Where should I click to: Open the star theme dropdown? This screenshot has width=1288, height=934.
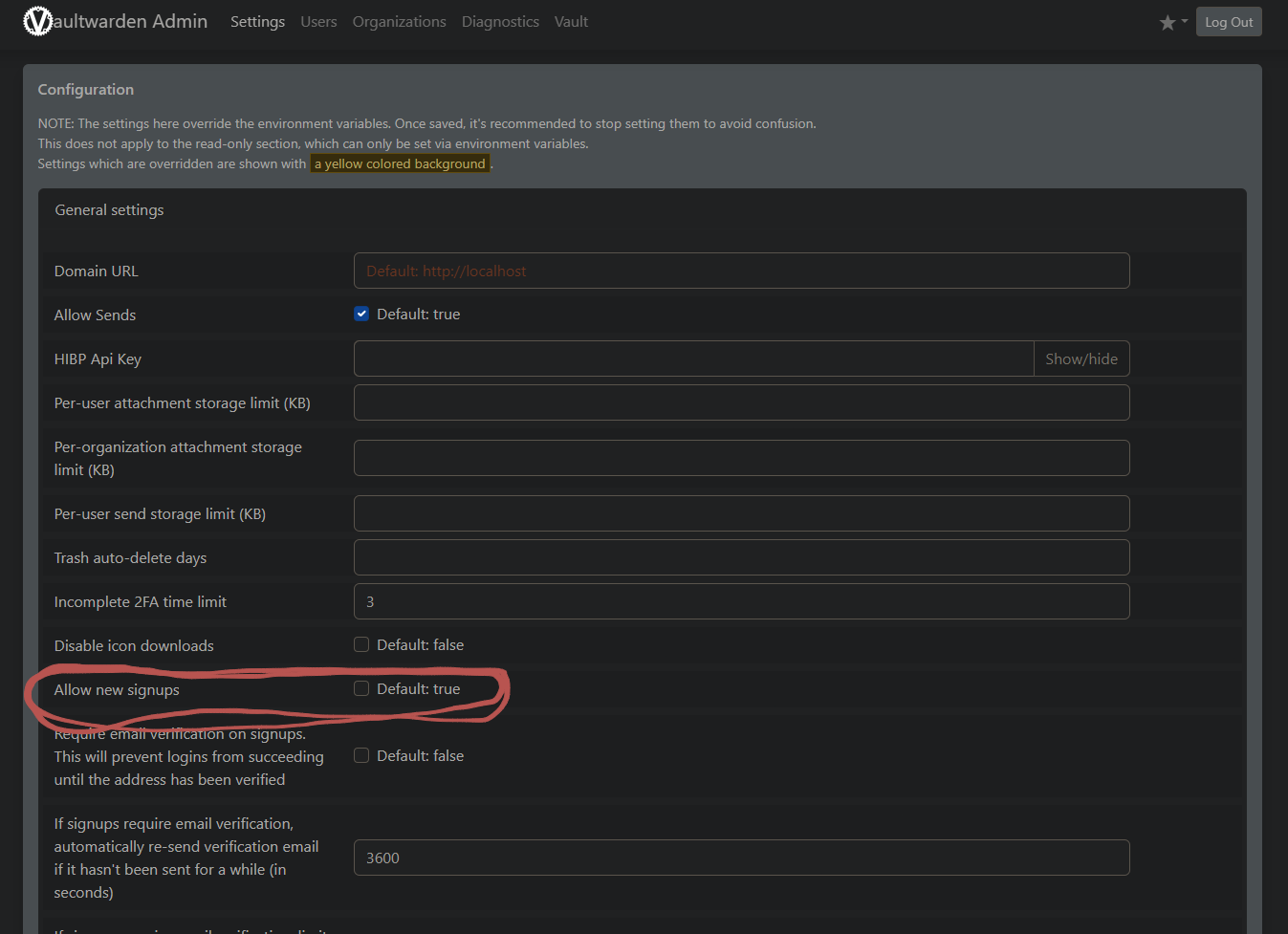point(1172,22)
